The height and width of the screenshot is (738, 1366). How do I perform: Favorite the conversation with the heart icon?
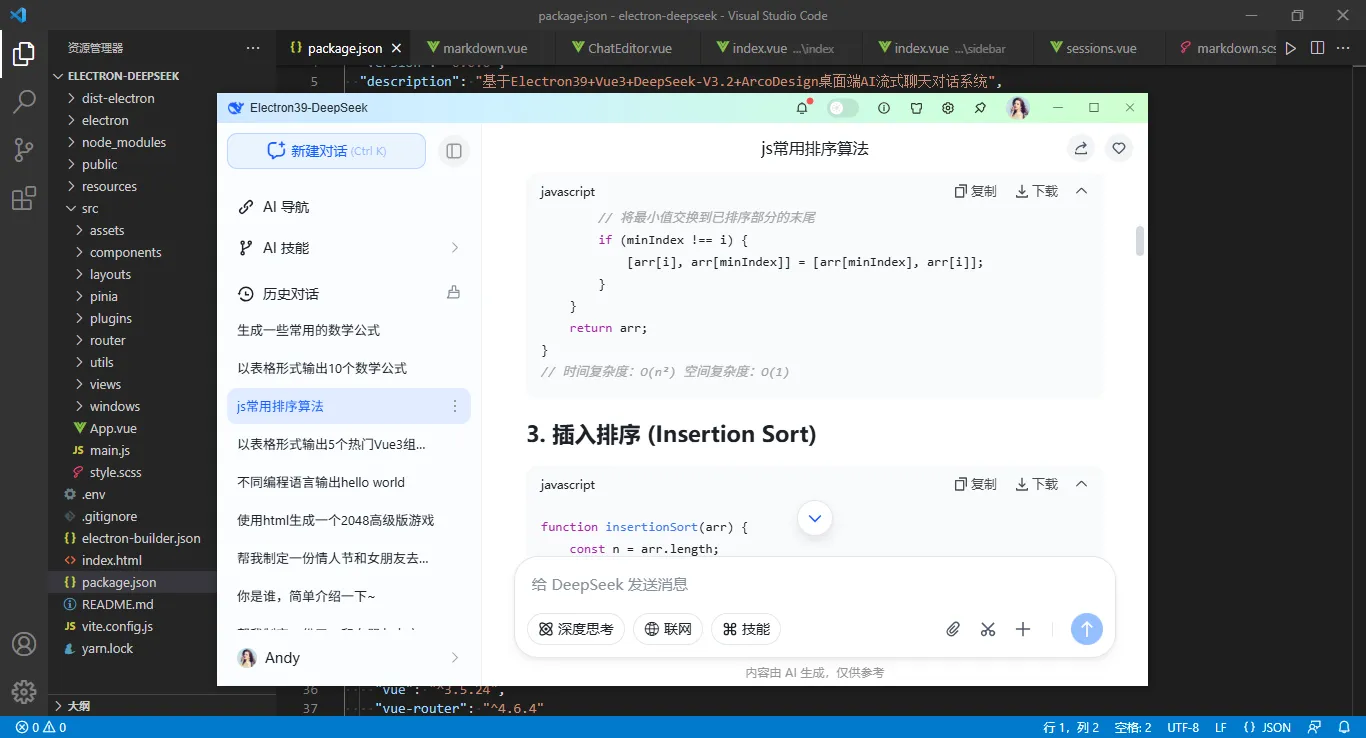[1119, 147]
